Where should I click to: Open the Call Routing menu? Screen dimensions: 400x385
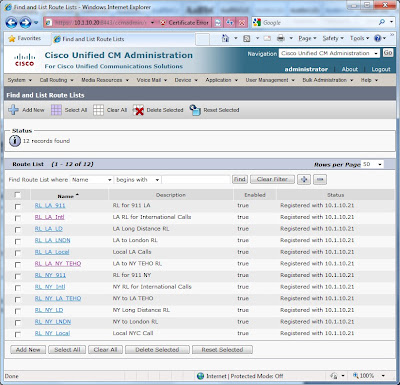(56, 80)
